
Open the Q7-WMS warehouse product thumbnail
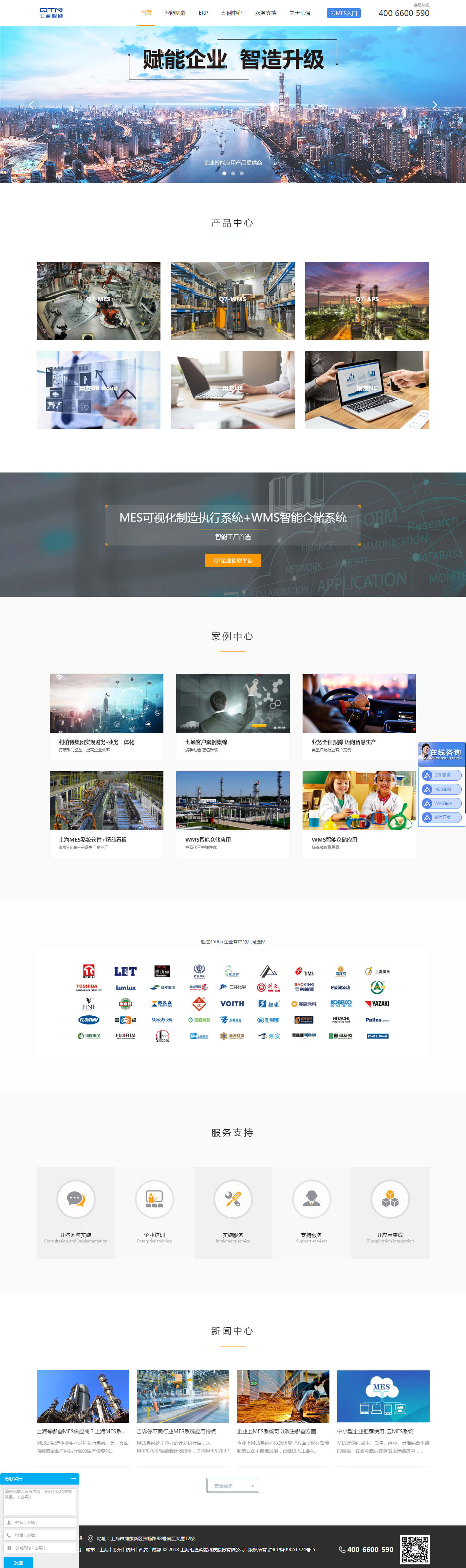(233, 301)
